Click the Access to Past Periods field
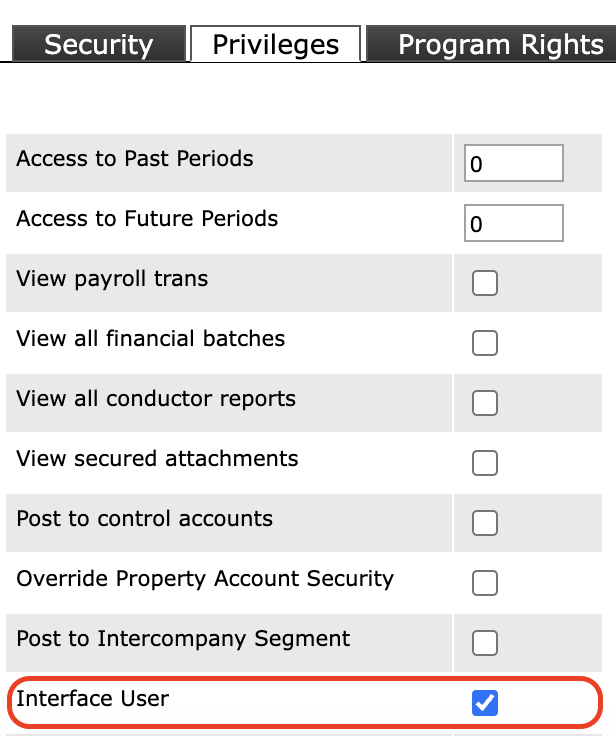This screenshot has height=736, width=616. pos(514,164)
